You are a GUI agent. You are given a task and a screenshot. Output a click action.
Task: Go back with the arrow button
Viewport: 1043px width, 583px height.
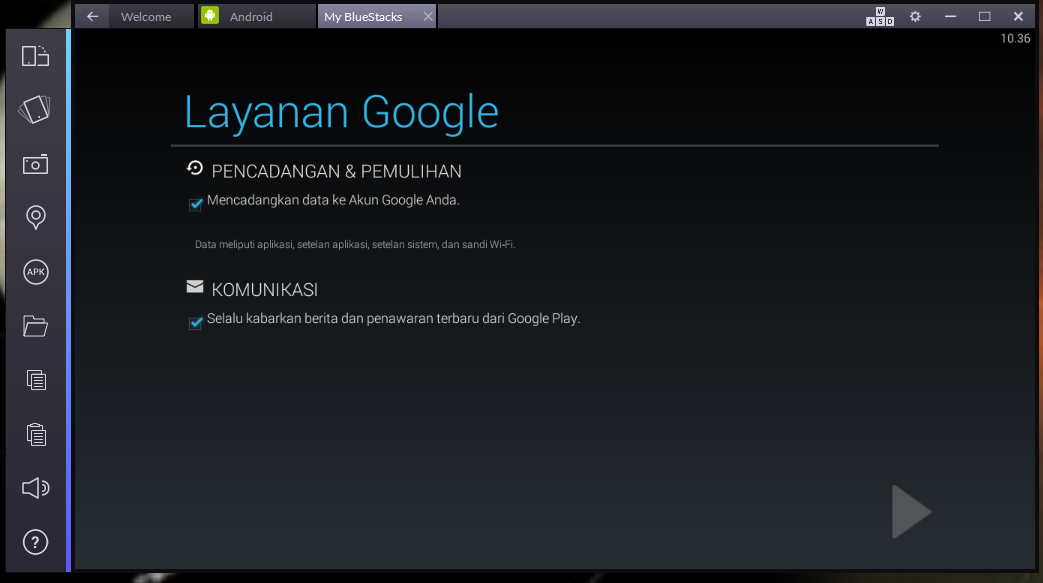[92, 16]
